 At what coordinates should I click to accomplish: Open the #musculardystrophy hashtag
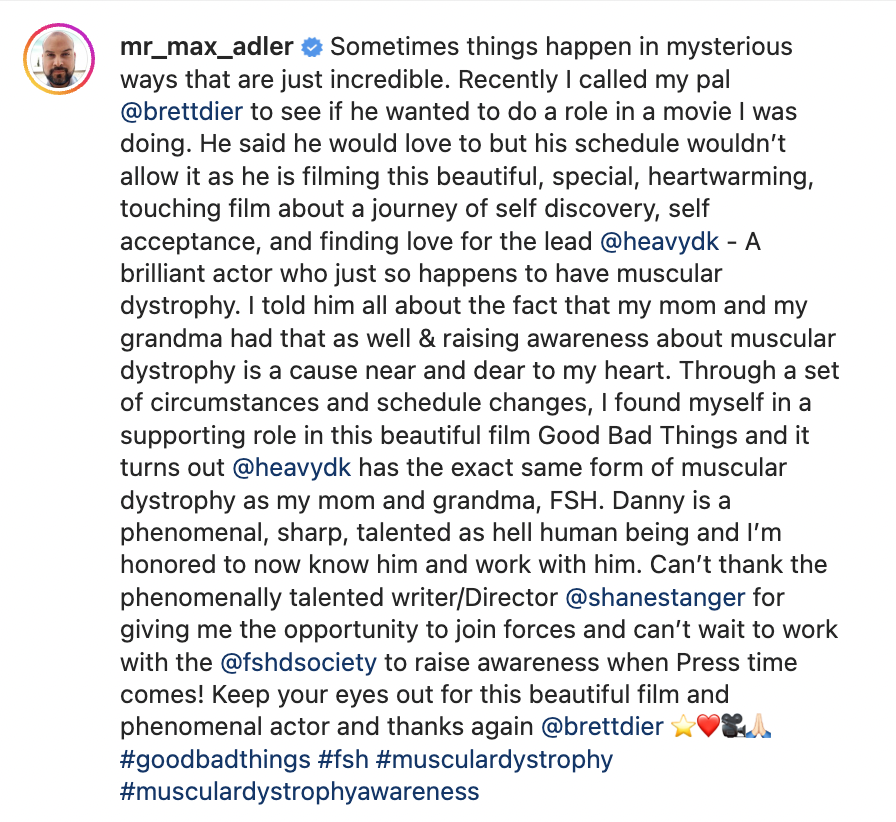click(x=494, y=760)
